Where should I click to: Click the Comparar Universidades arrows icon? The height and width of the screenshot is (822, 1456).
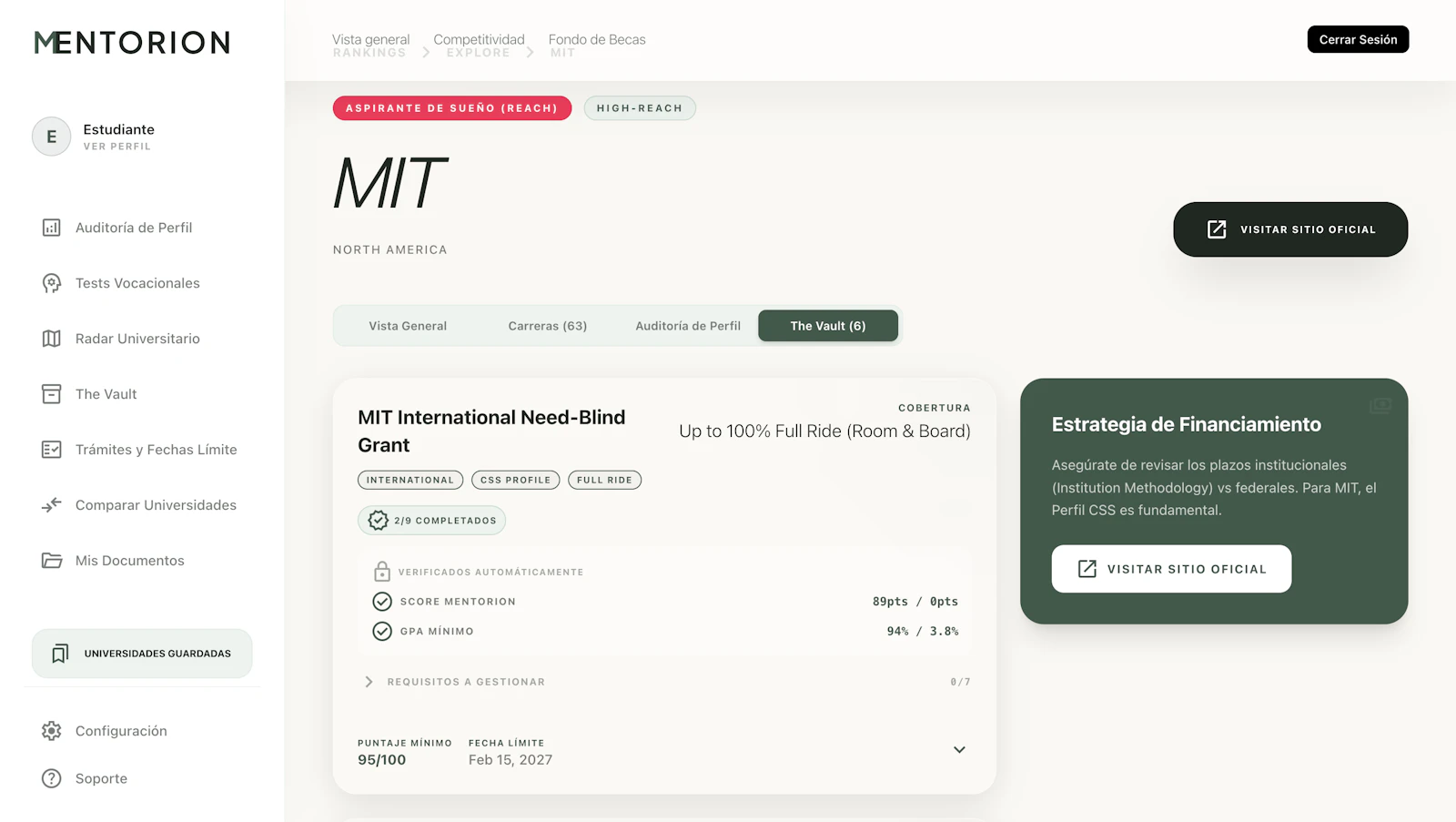pos(52,505)
